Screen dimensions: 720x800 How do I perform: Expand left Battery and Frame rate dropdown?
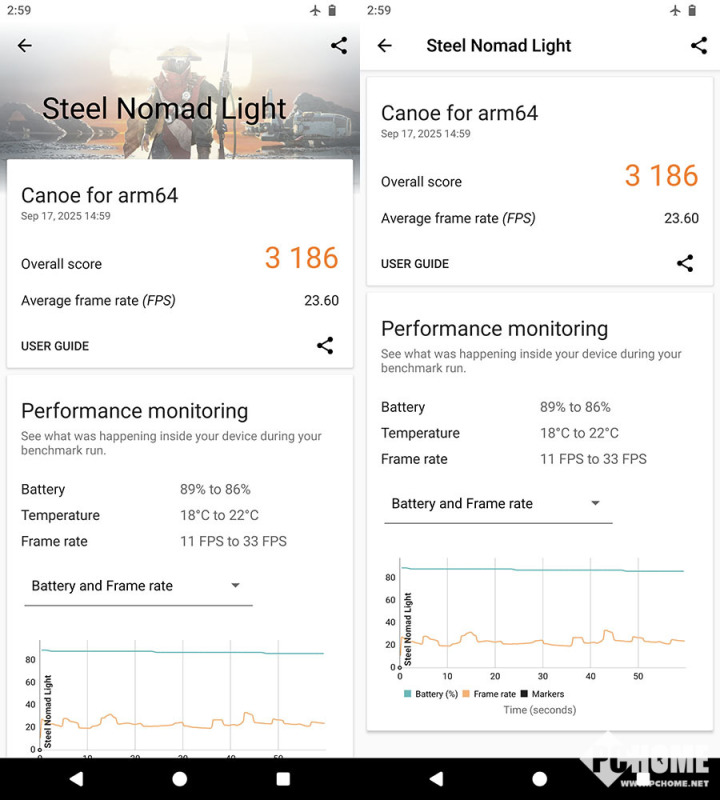(x=138, y=586)
